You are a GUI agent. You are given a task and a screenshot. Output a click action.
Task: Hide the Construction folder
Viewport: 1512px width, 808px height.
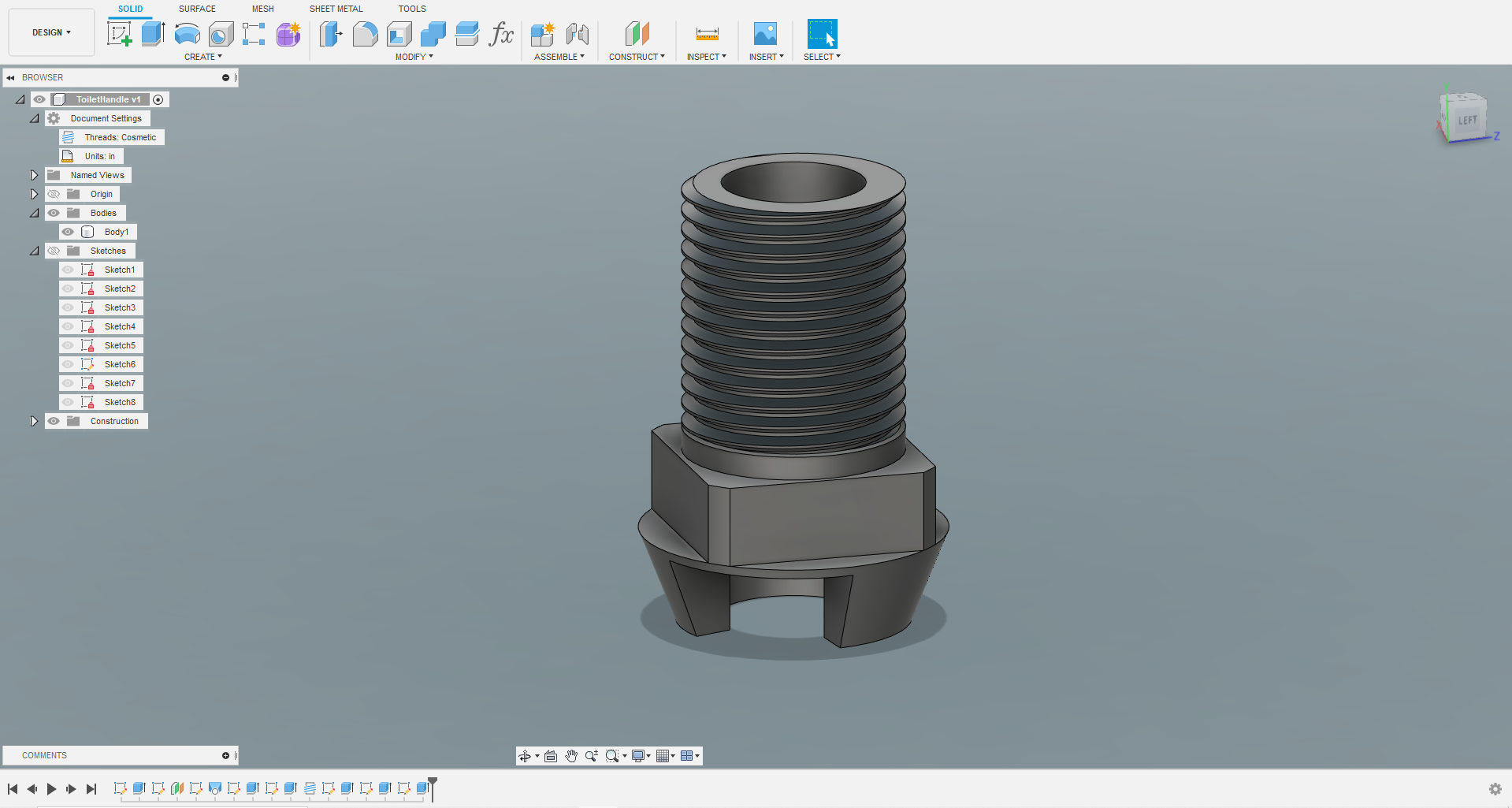54,421
